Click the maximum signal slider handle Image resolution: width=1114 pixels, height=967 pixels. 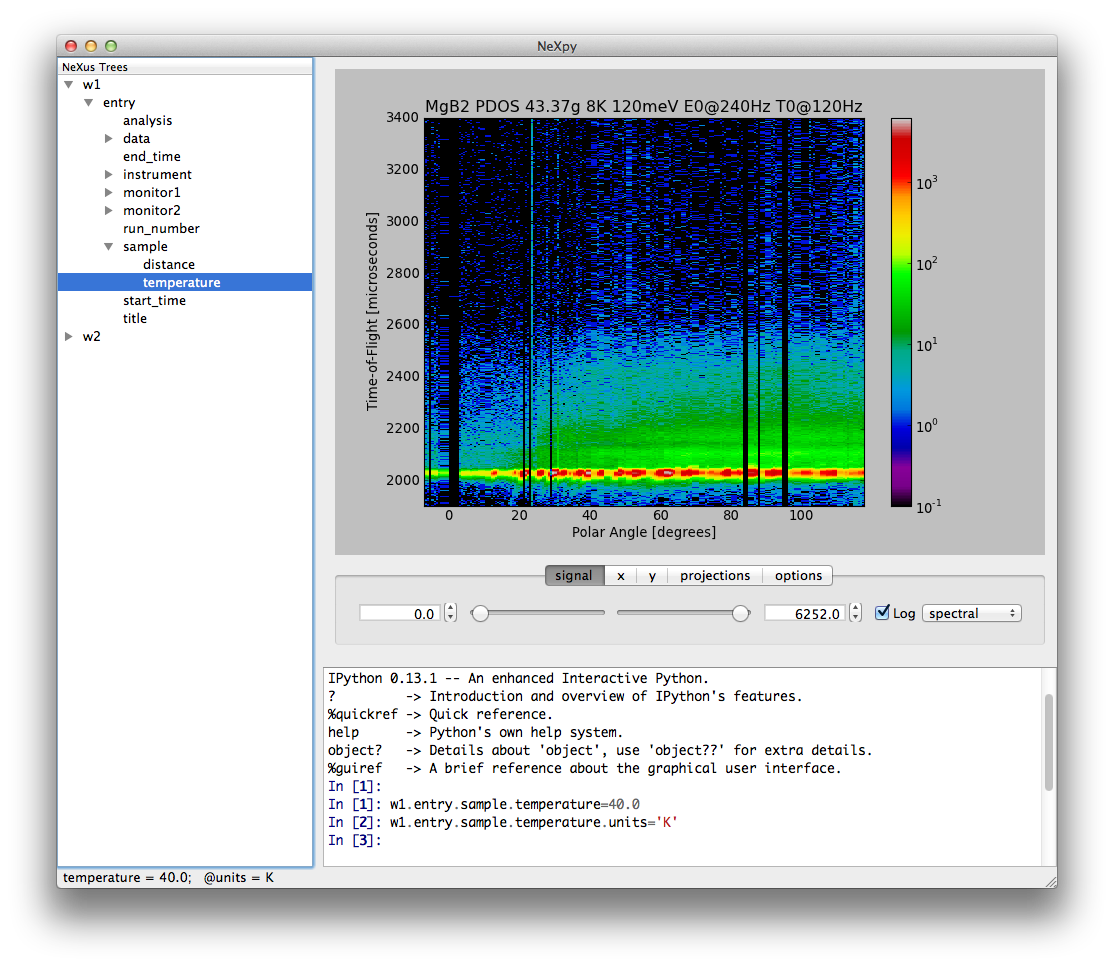740,613
